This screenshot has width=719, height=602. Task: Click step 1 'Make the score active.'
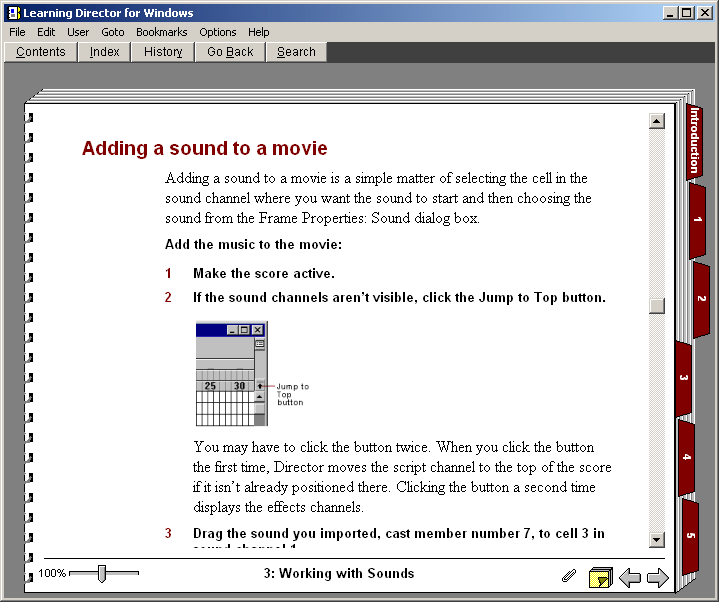tap(264, 273)
